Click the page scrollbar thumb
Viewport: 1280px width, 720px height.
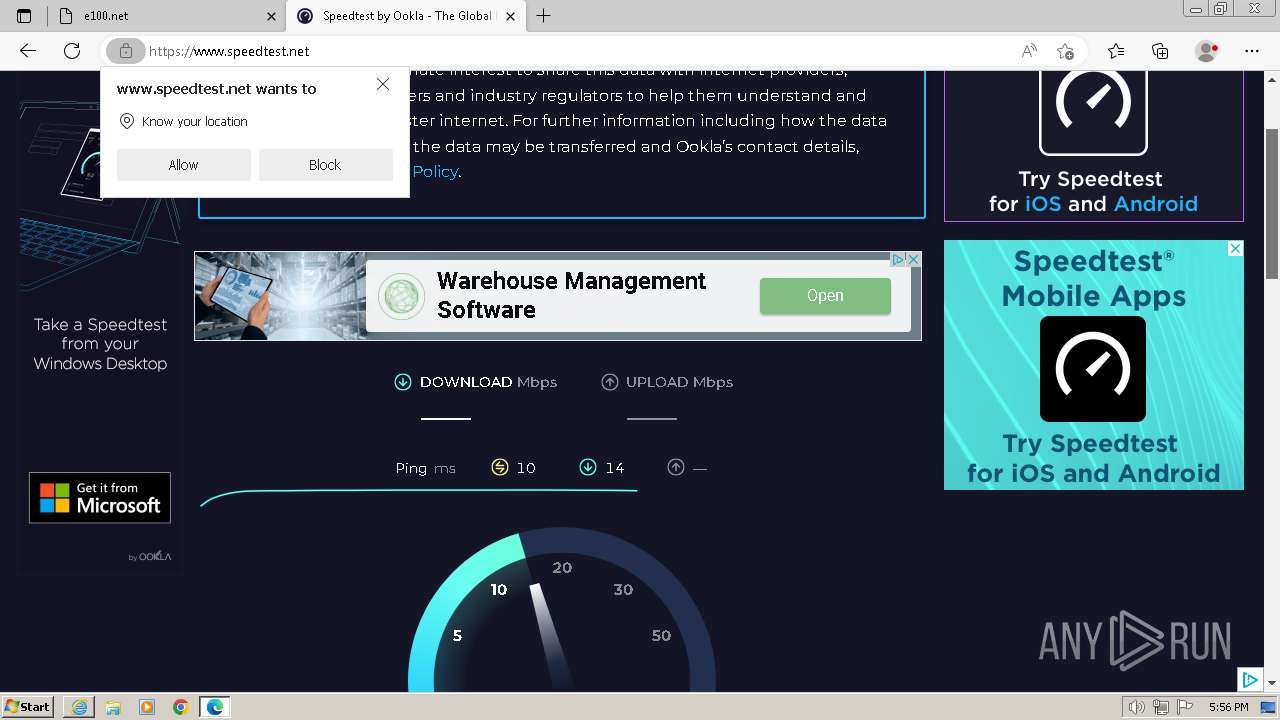1272,204
